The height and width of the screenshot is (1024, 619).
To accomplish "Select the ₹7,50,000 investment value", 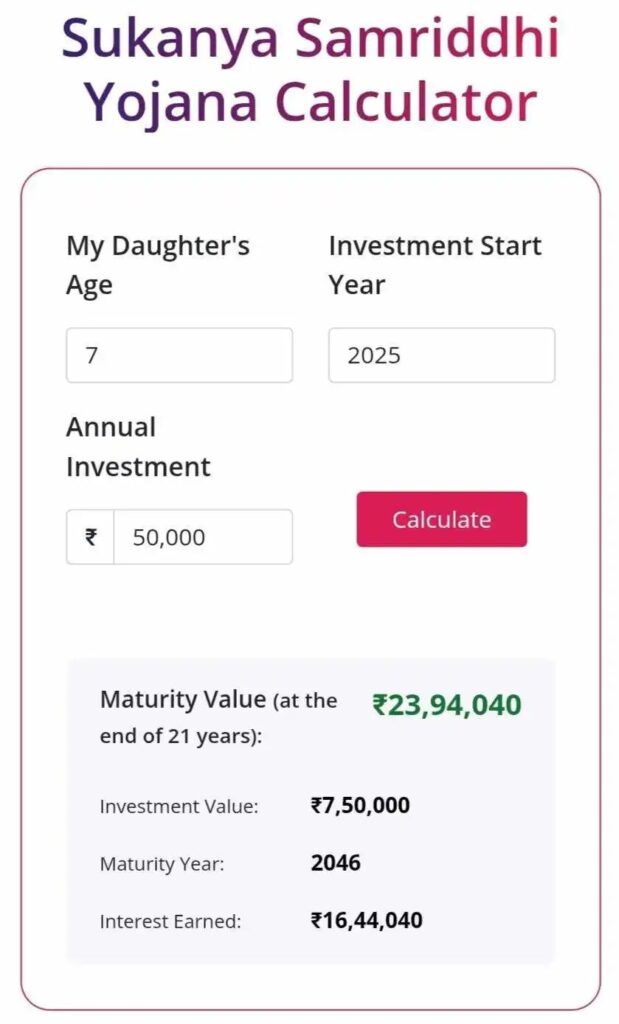I will coord(360,805).
